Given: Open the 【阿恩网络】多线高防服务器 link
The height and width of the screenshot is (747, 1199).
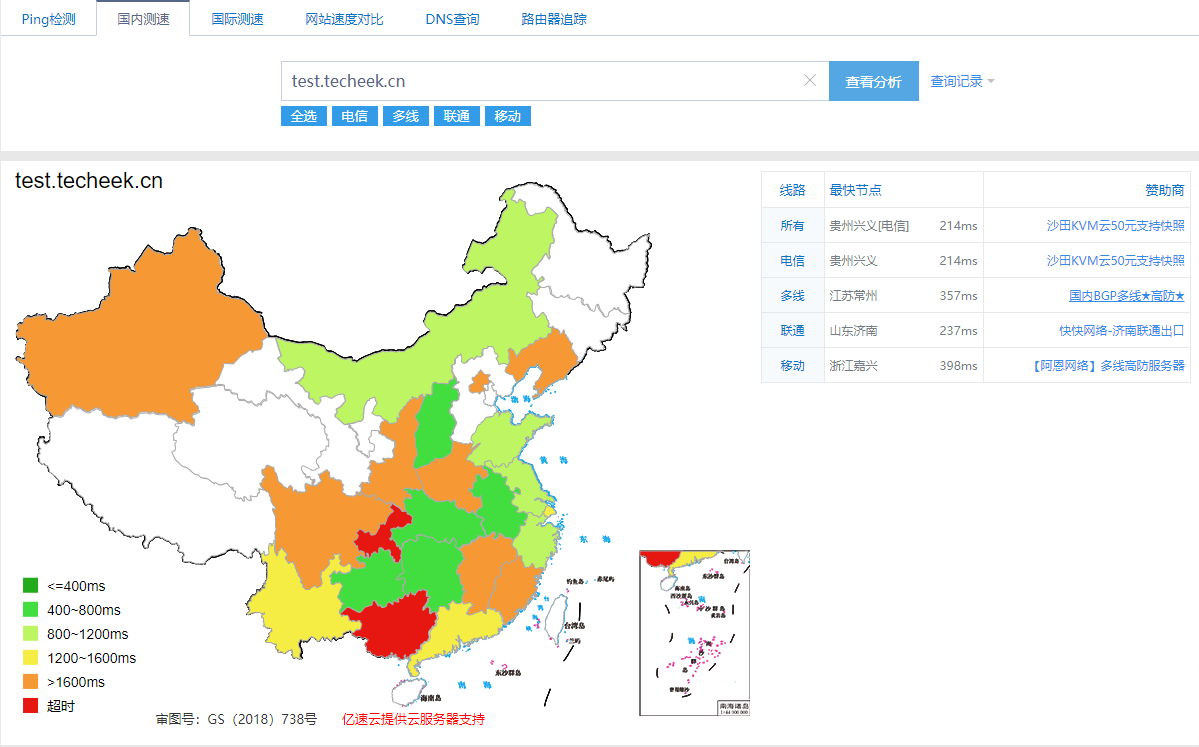Looking at the screenshot, I should (1108, 366).
